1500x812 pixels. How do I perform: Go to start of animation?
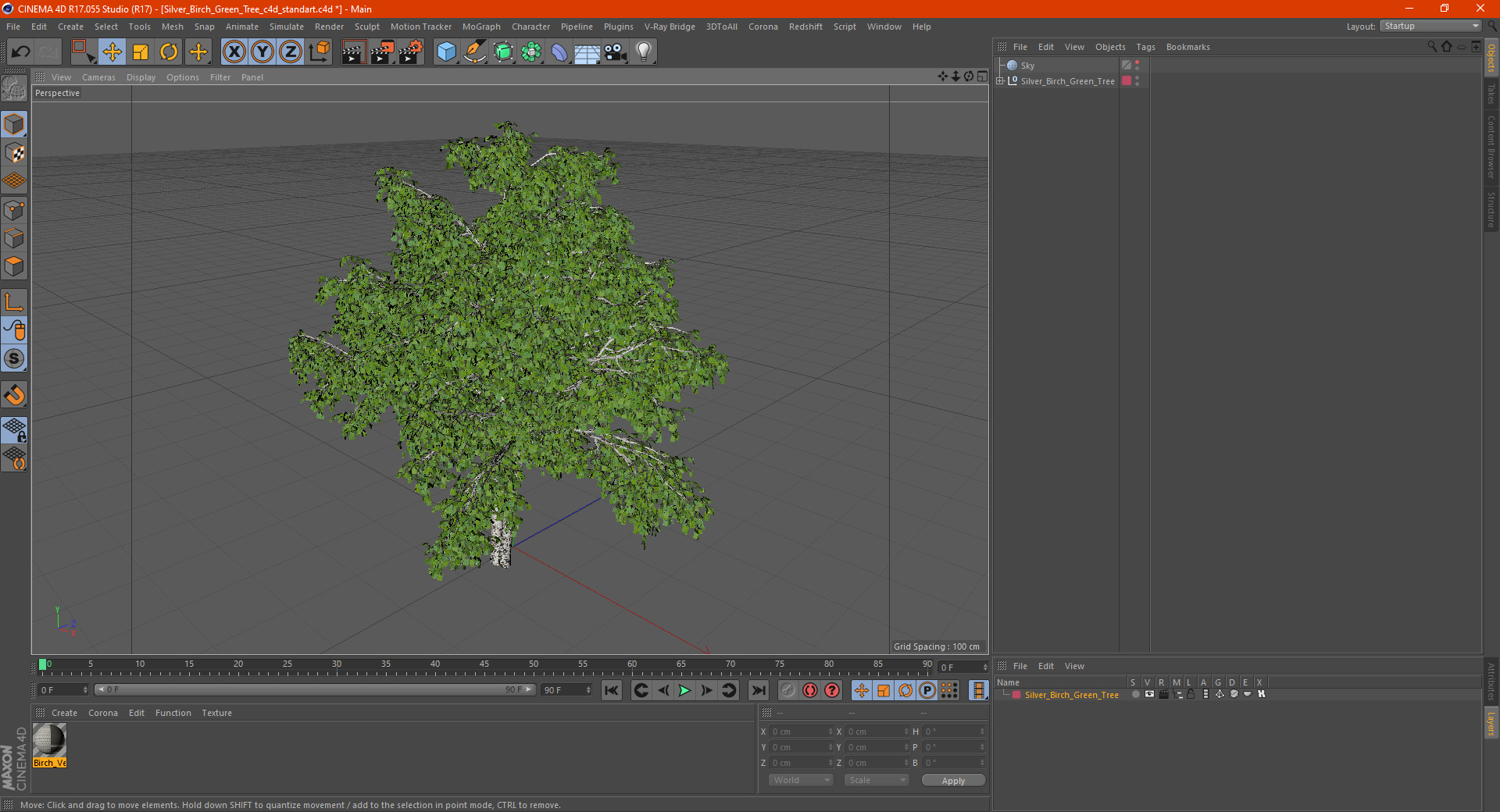(612, 690)
